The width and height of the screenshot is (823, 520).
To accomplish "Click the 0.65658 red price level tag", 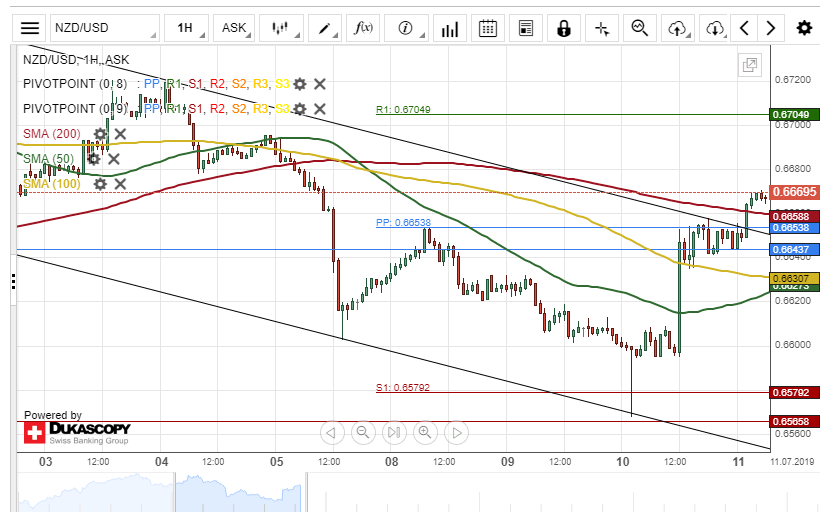I will click(794, 421).
